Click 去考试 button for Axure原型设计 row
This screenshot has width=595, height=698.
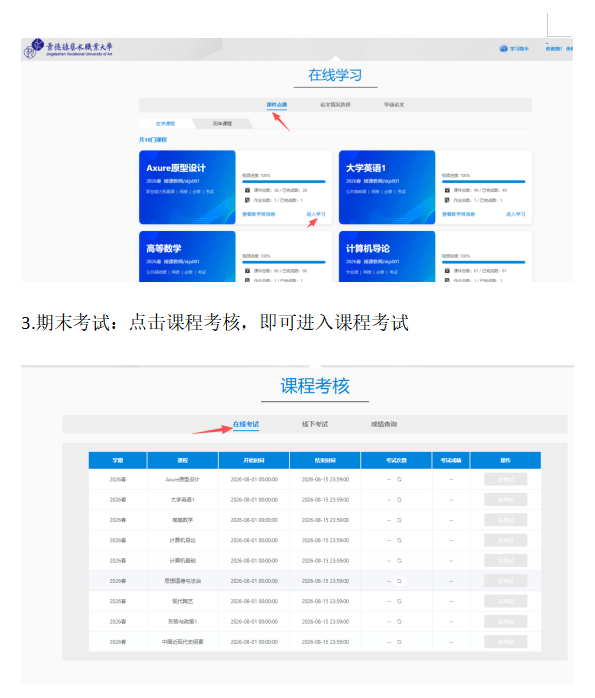pyautogui.click(x=506, y=479)
